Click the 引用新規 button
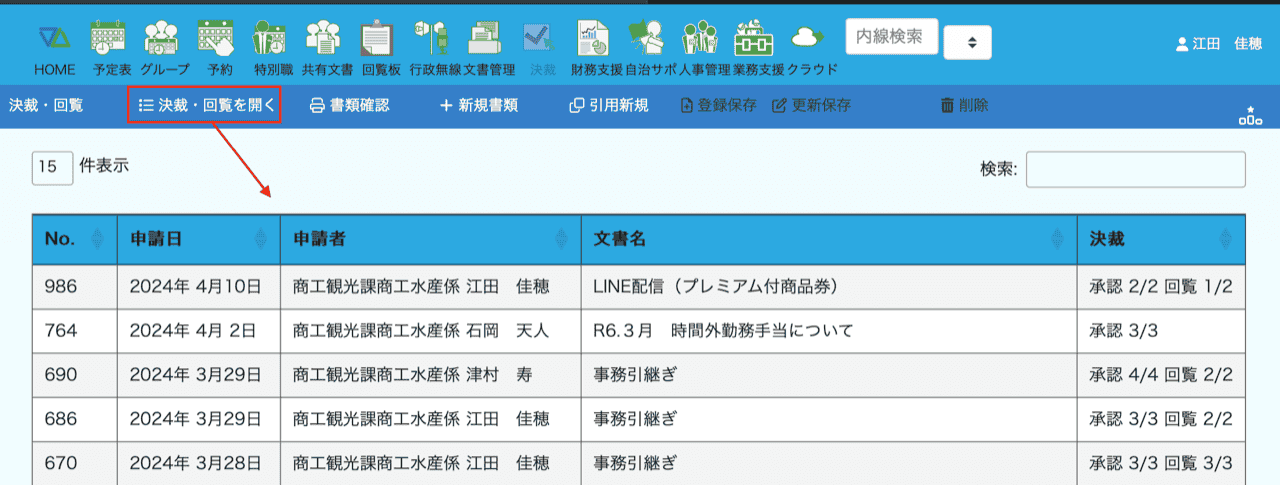1280x485 pixels. 608,105
